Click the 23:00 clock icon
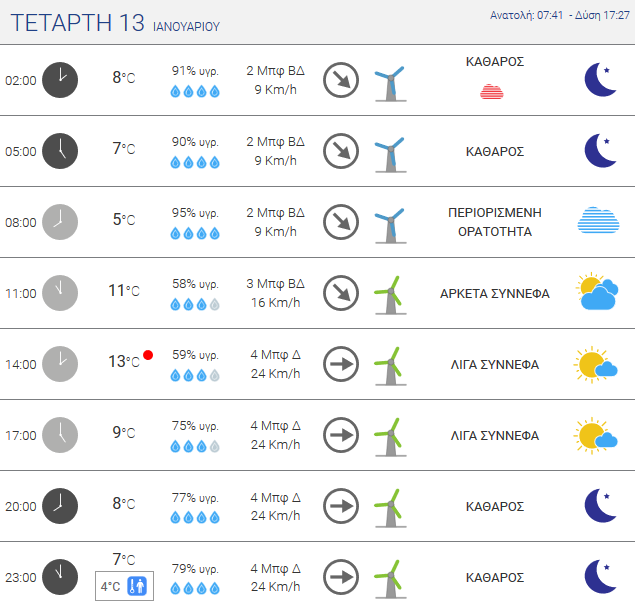This screenshot has width=635, height=611. click(x=60, y=577)
